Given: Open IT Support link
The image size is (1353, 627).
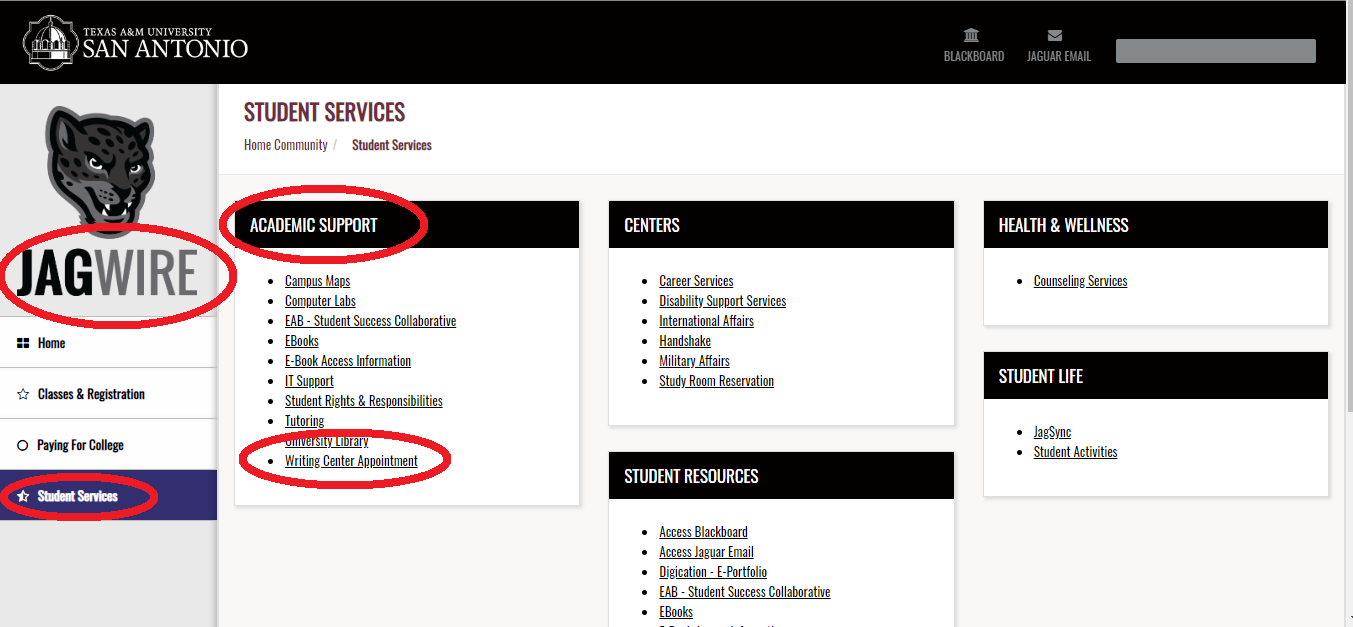Looking at the screenshot, I should pyautogui.click(x=309, y=381).
